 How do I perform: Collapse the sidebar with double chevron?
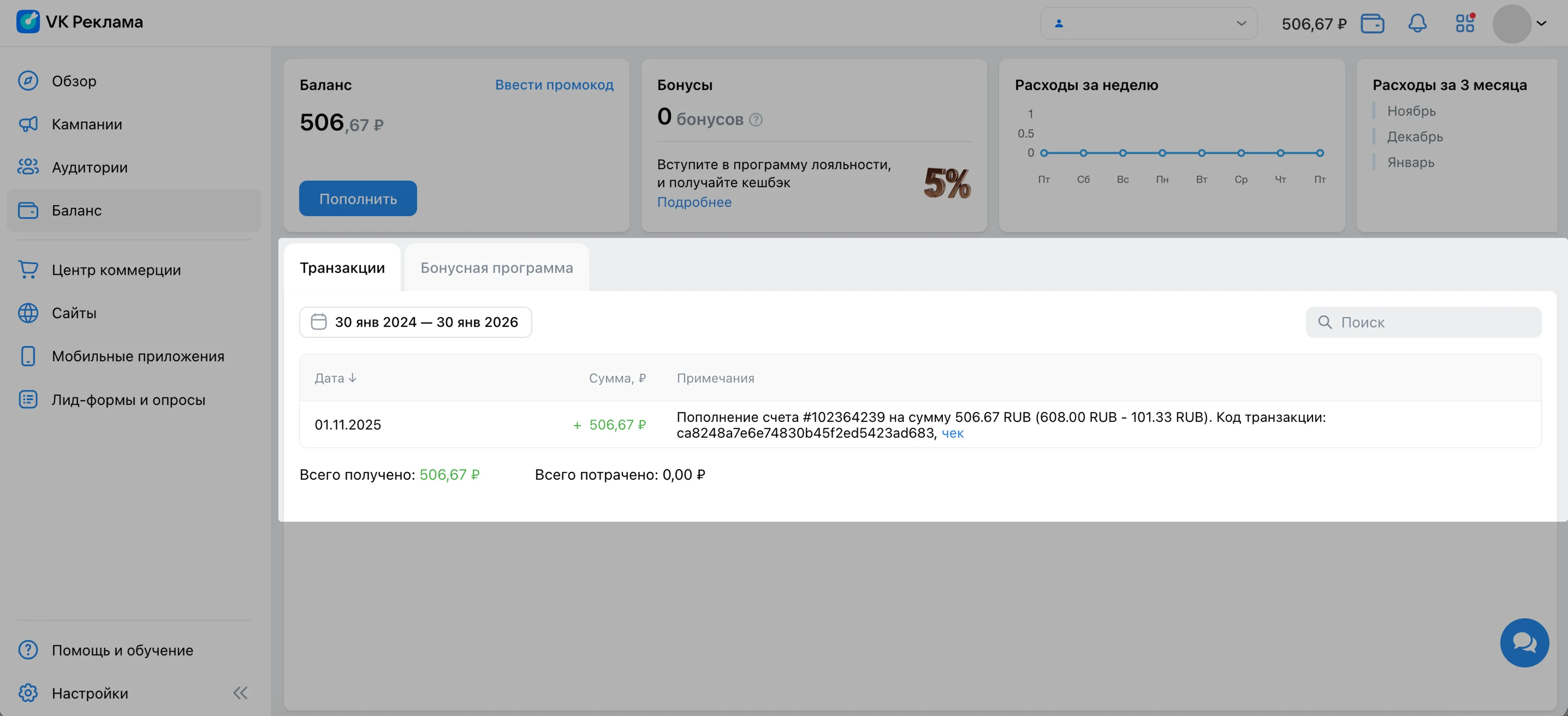click(241, 693)
